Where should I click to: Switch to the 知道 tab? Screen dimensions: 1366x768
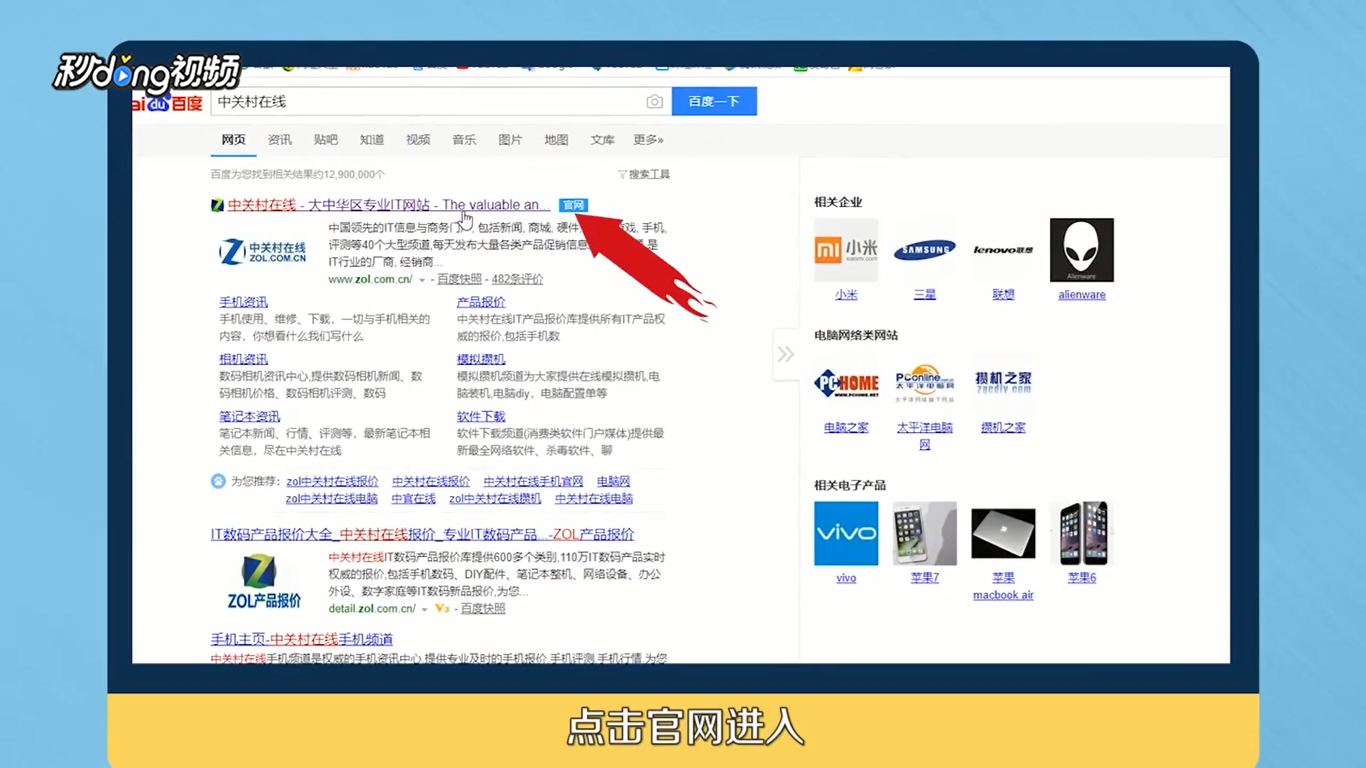coord(372,140)
